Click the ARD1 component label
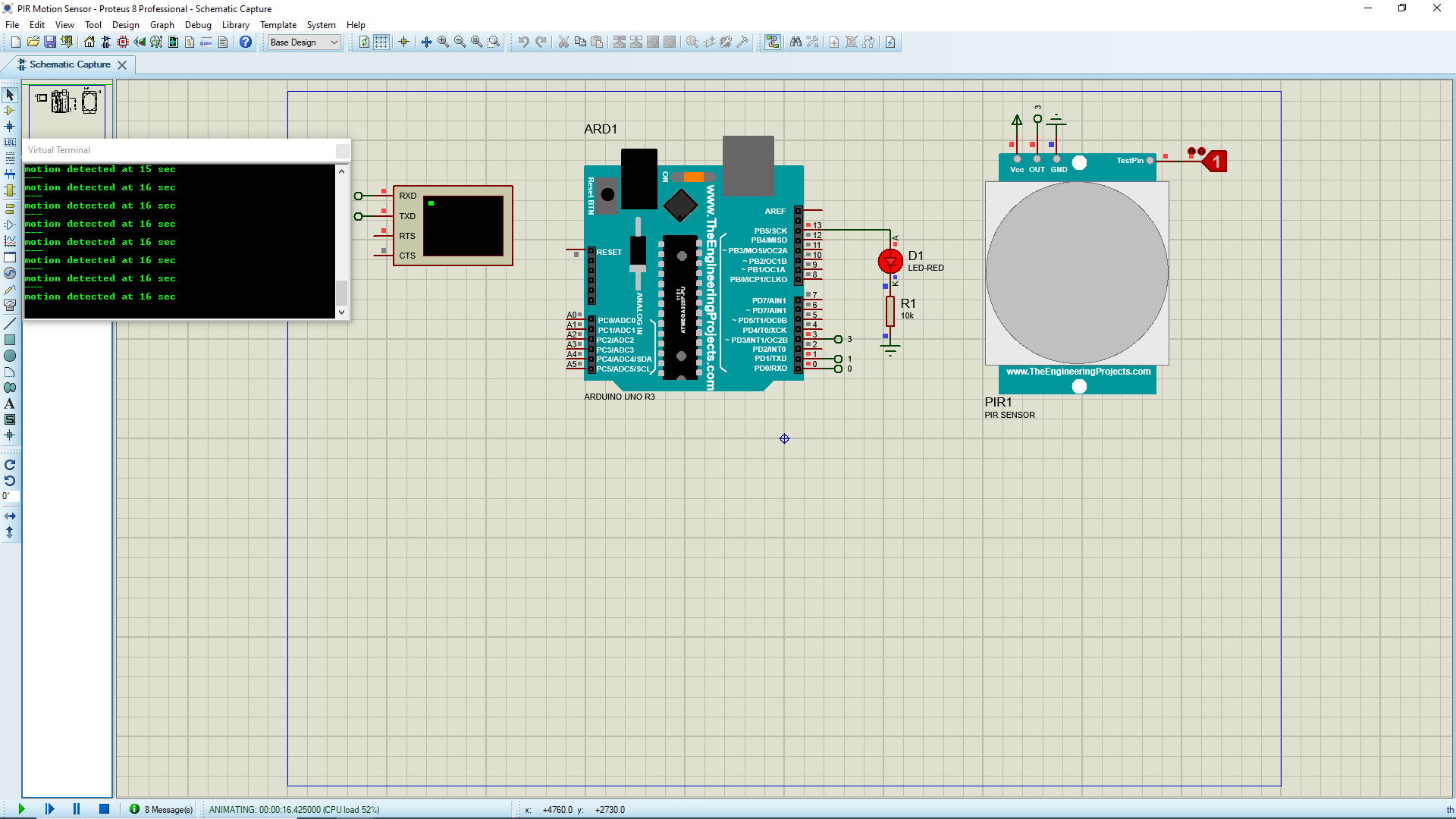Image resolution: width=1456 pixels, height=819 pixels. coord(601,129)
